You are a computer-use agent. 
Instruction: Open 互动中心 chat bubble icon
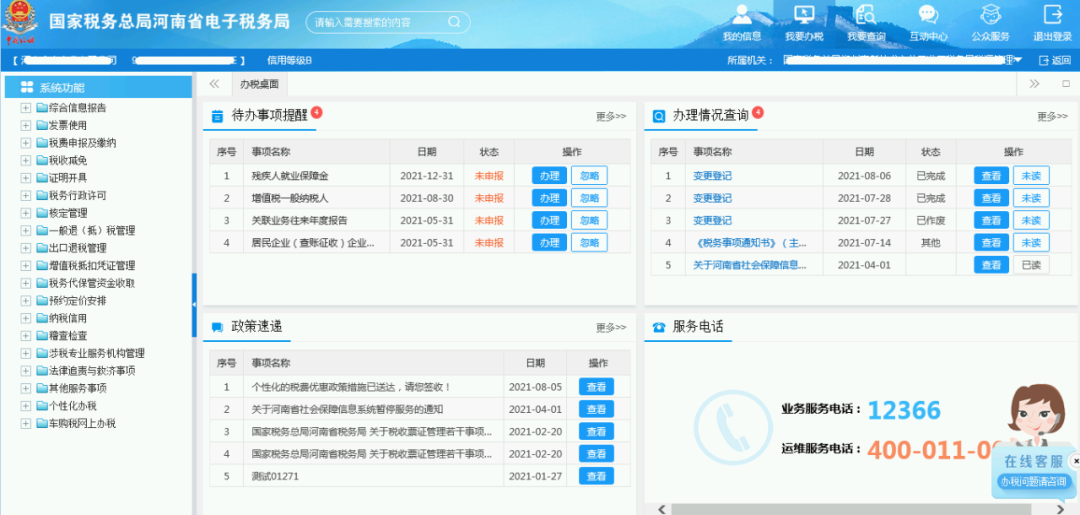pos(928,14)
